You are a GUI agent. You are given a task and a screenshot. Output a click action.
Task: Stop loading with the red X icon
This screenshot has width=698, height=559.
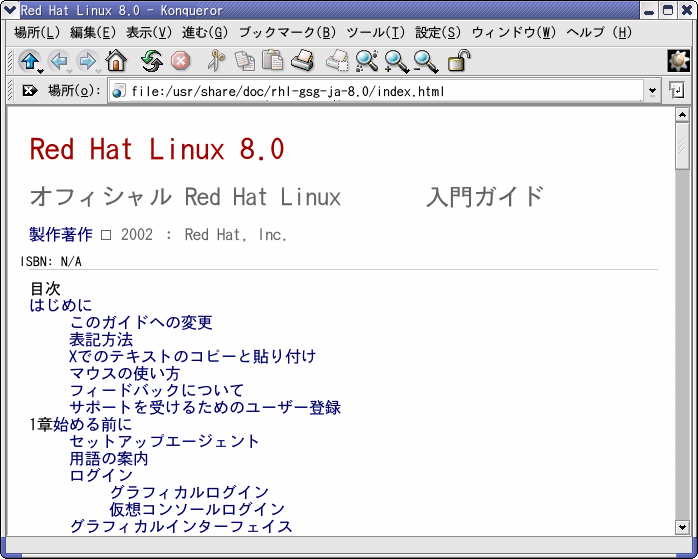[x=181, y=61]
